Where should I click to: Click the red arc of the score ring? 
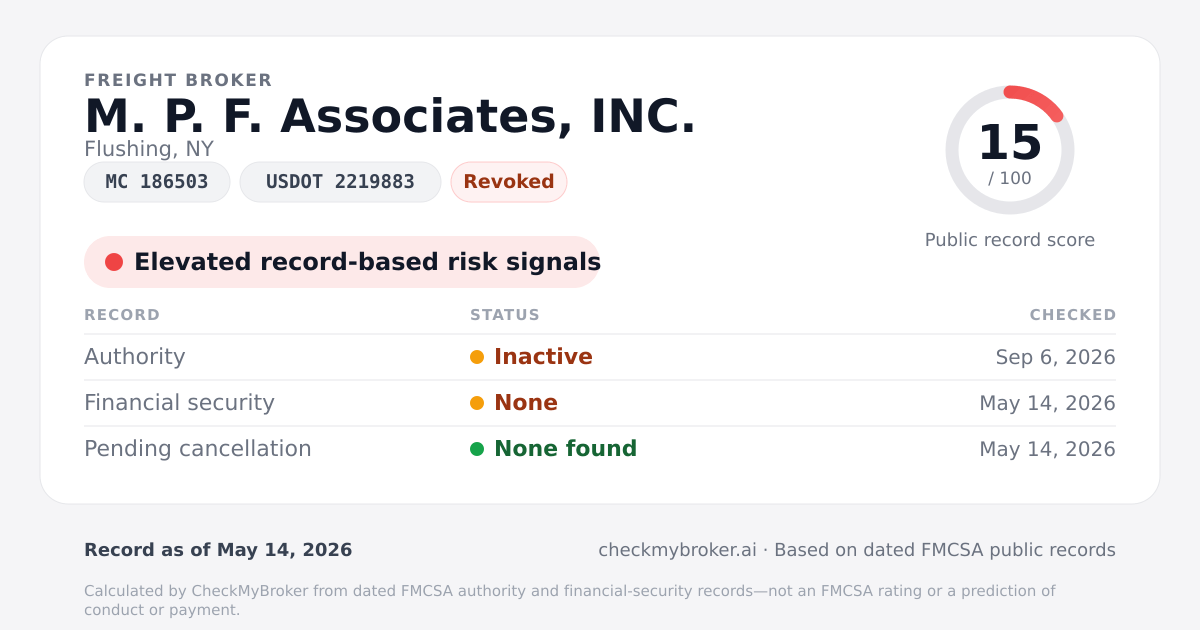[1037, 100]
